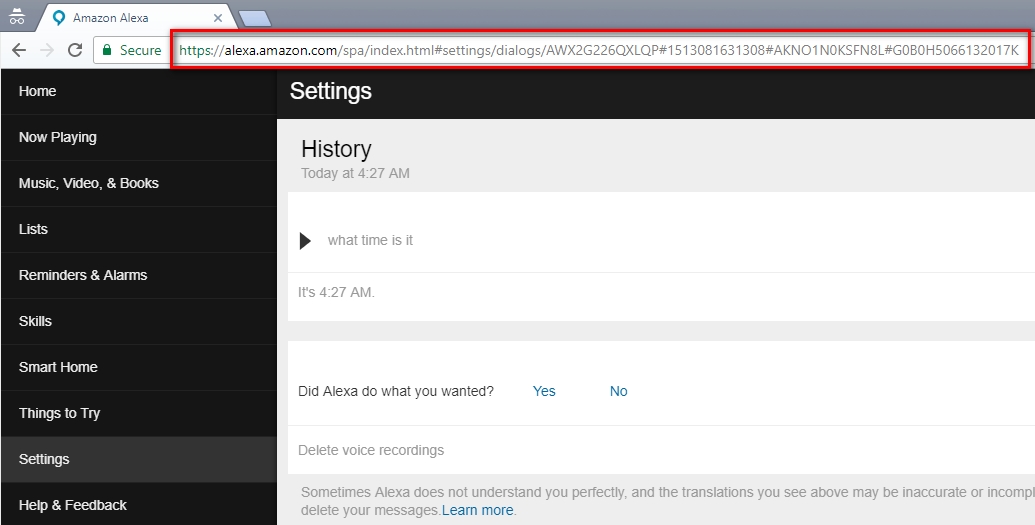Viewport: 1035px width, 525px height.
Task: Open the Learn more link
Action: pyautogui.click(x=477, y=510)
